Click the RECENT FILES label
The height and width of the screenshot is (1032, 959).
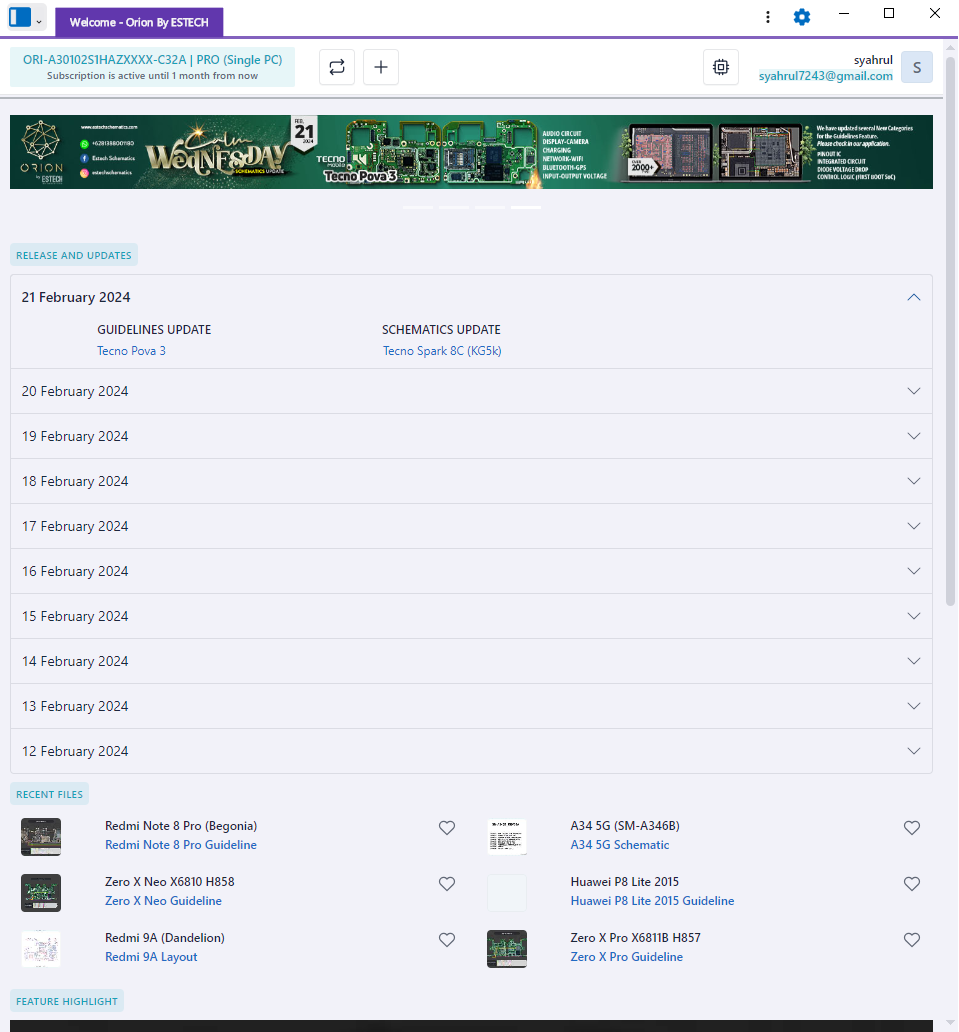(49, 794)
